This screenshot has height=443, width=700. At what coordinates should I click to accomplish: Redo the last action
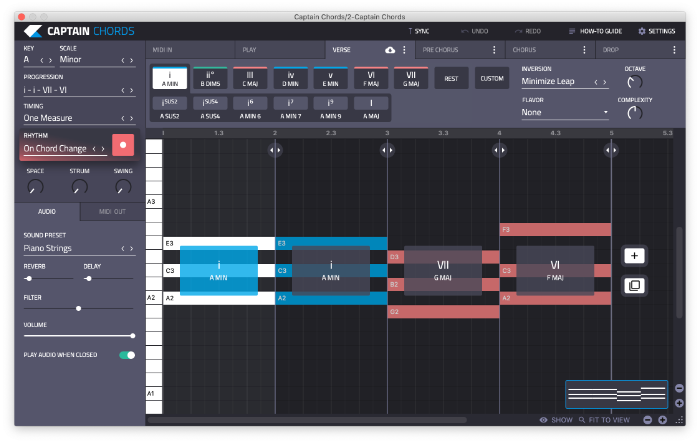[x=528, y=31]
